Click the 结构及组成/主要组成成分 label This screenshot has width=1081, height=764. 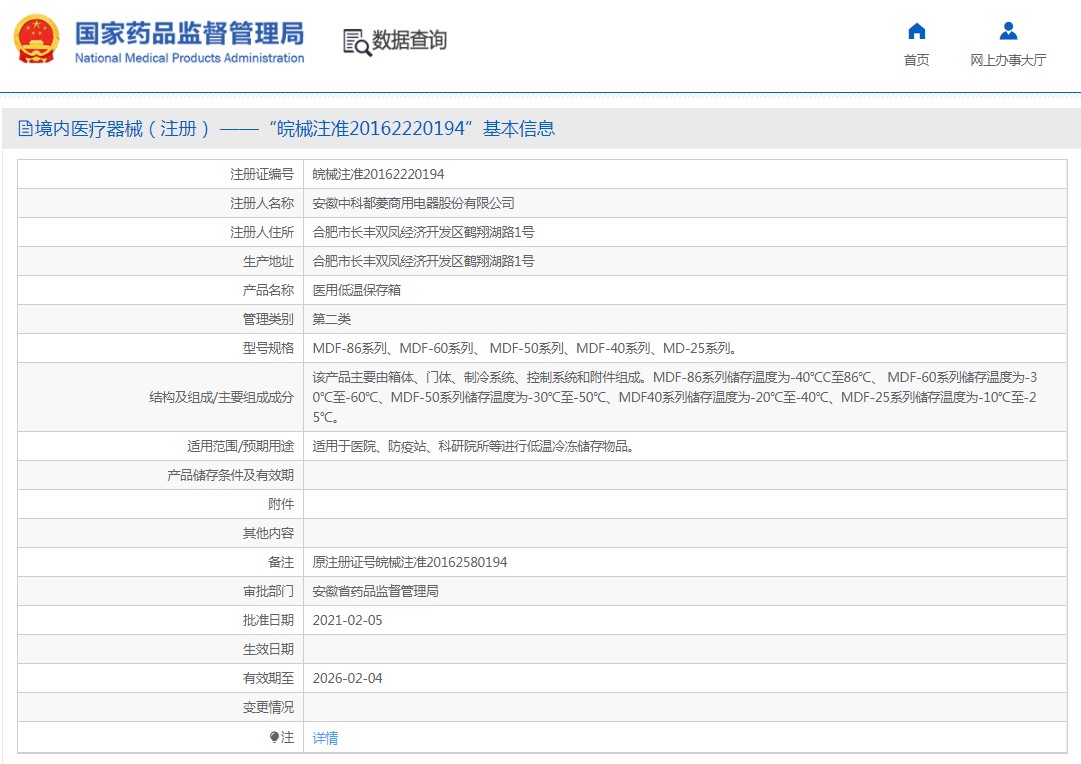(x=221, y=397)
